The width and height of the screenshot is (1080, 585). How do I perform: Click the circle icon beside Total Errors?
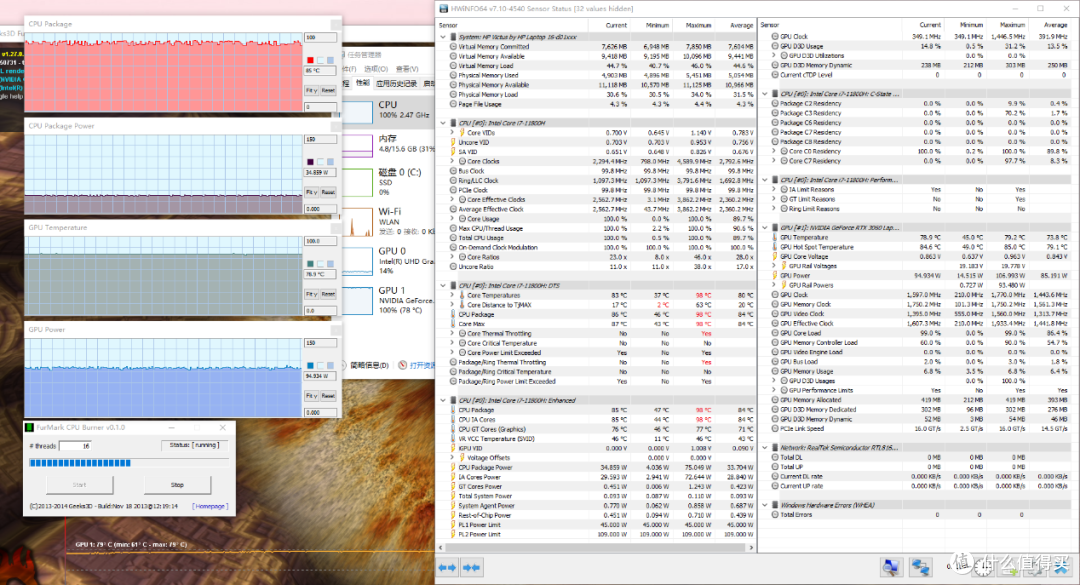(775, 515)
